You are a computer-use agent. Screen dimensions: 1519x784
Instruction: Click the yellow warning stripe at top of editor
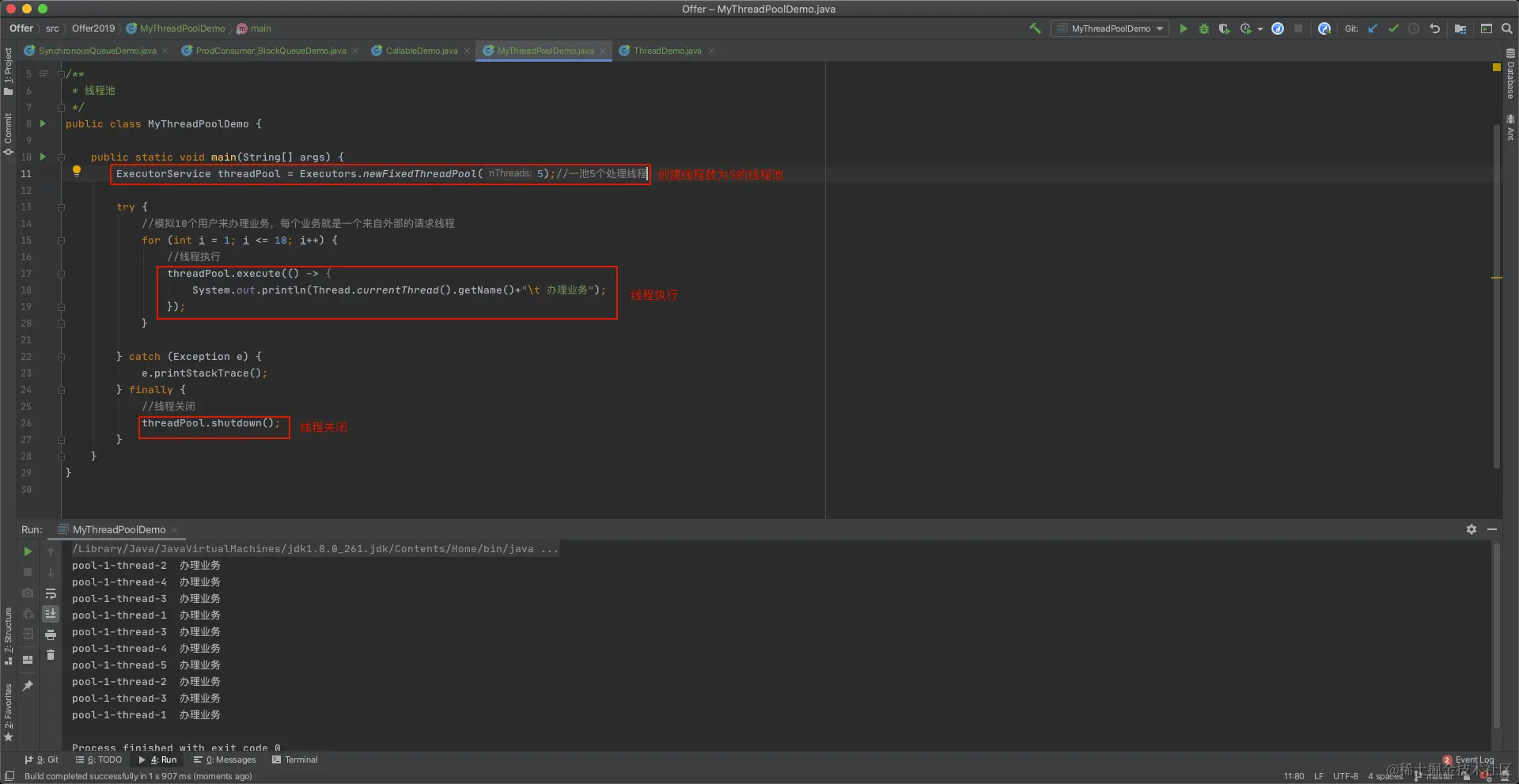[1496, 68]
